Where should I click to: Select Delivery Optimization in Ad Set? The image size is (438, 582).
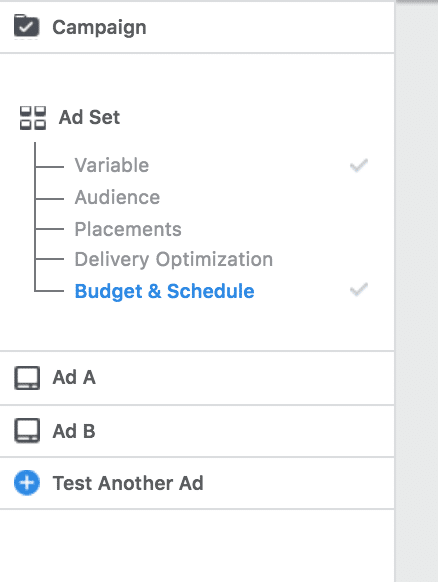pyautogui.click(x=174, y=259)
